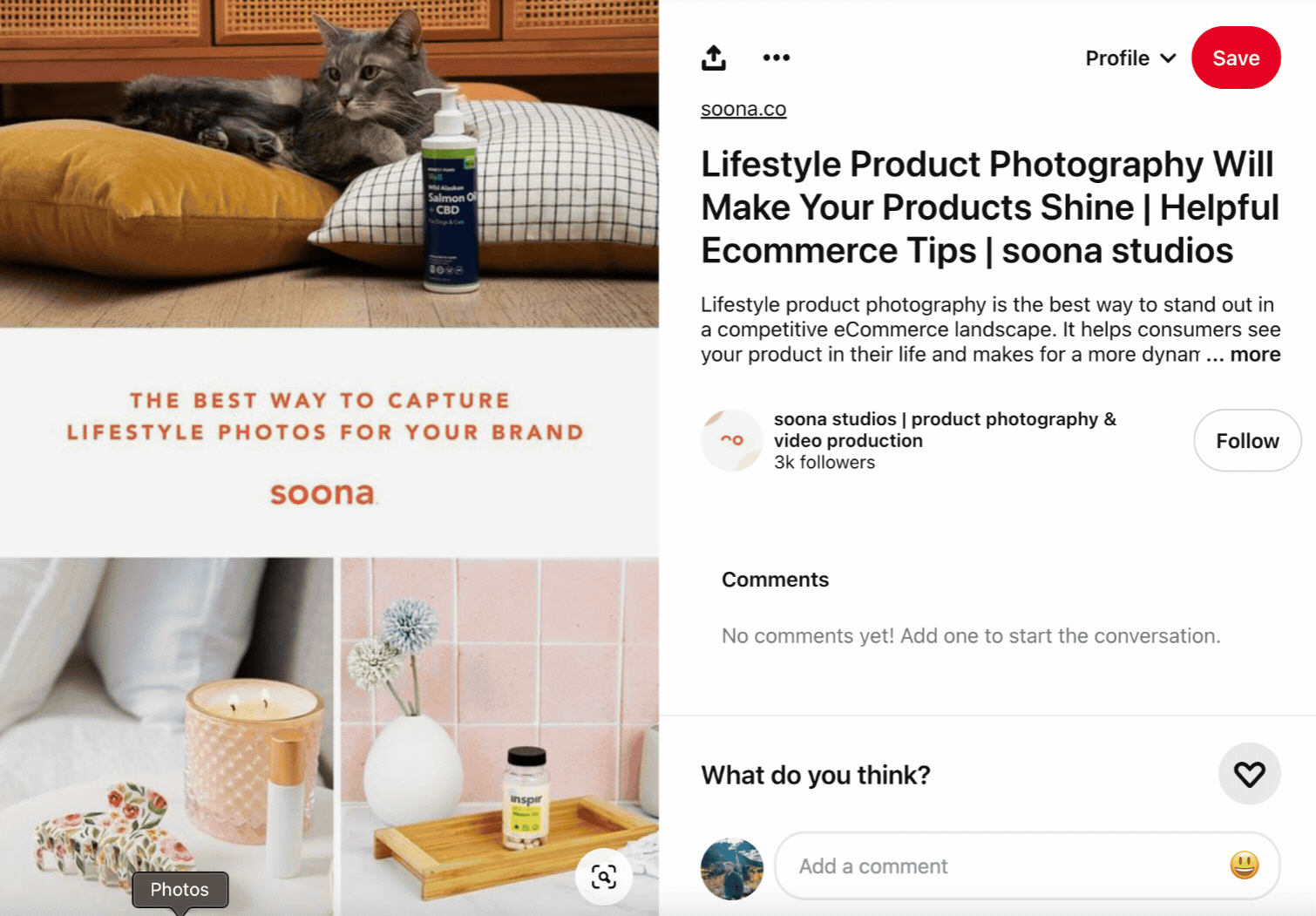1316x916 pixels.
Task: Click the visual search lens icon
Action: 604,876
